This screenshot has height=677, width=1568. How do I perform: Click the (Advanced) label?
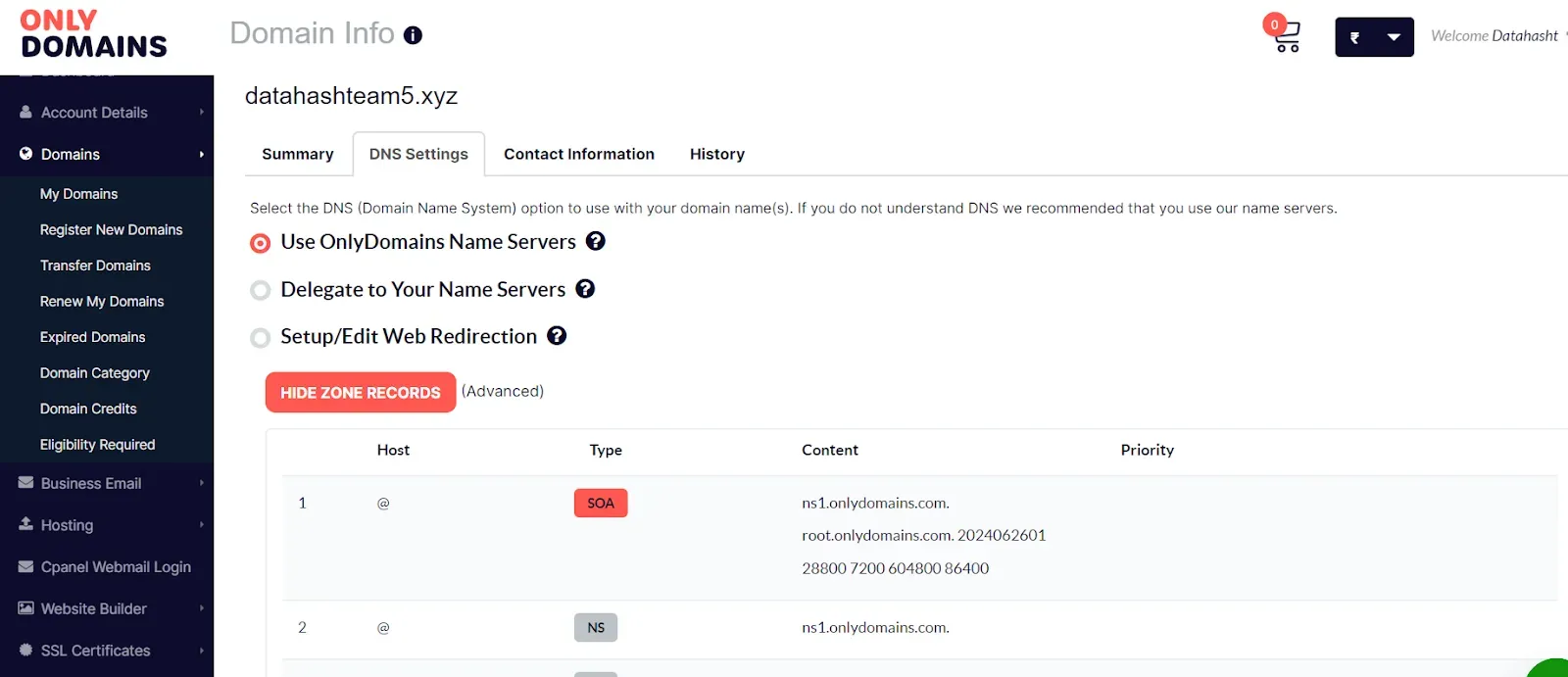click(503, 391)
